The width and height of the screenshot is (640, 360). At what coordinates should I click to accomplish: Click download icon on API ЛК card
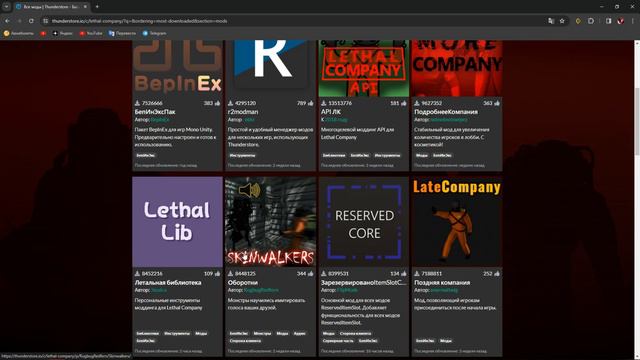click(324, 103)
